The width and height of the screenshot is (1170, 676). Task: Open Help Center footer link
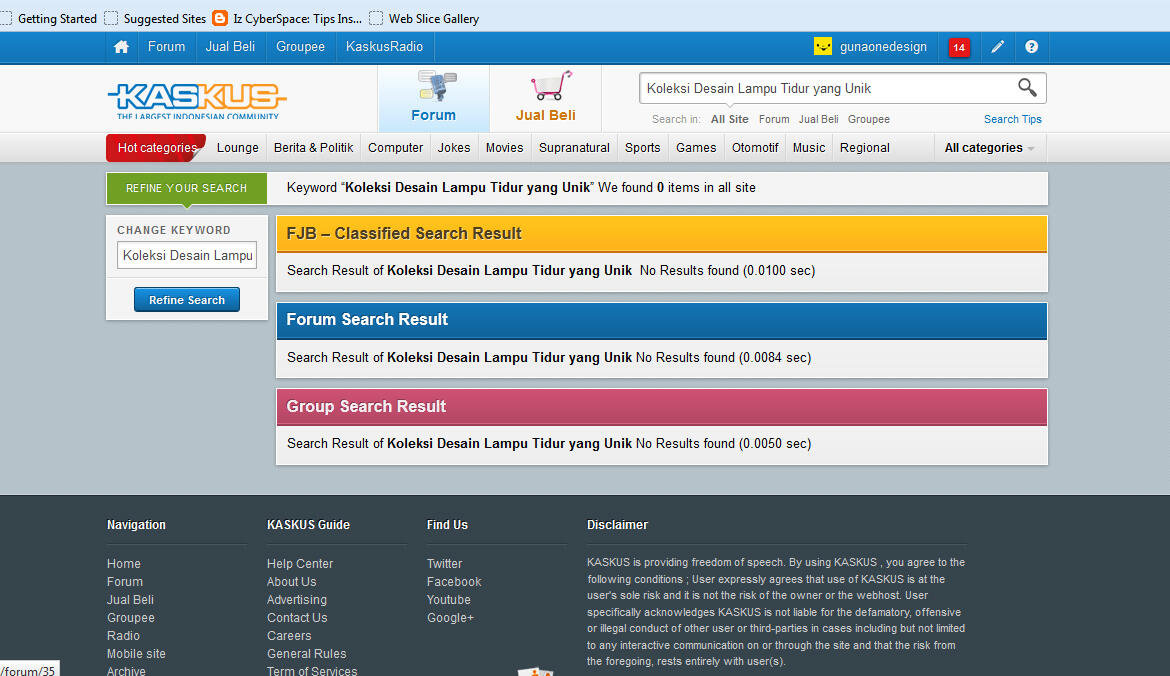coord(300,564)
